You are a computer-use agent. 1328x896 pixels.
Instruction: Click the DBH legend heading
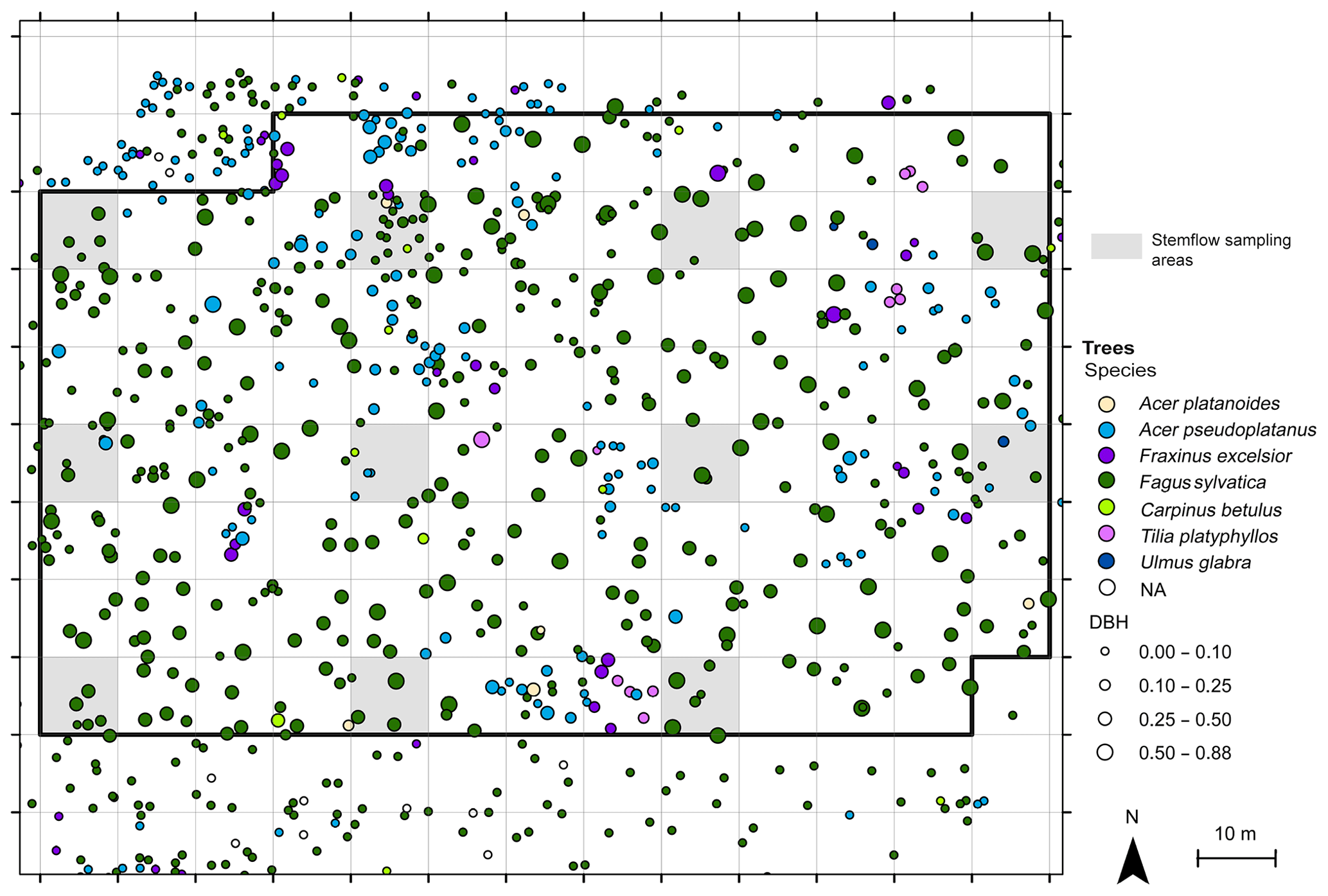pos(1108,622)
